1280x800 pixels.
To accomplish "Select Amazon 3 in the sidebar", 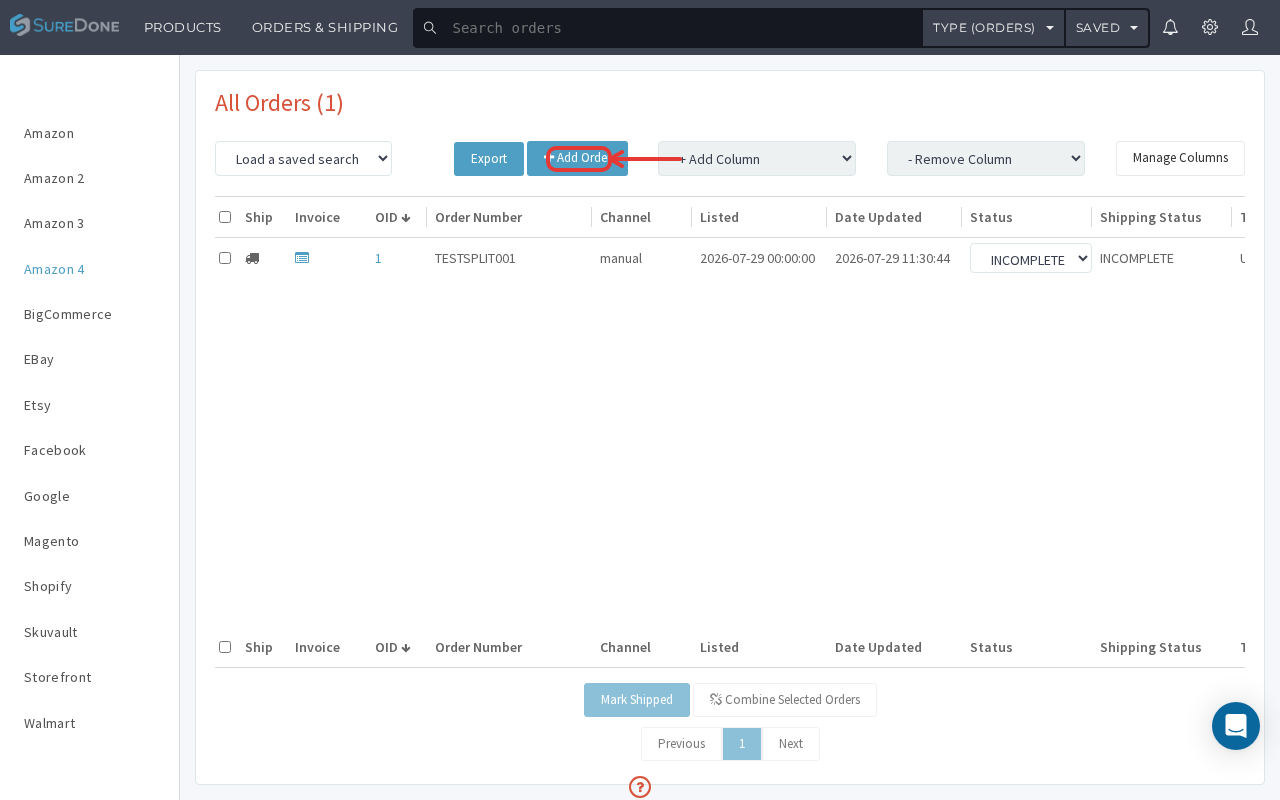I will 54,223.
